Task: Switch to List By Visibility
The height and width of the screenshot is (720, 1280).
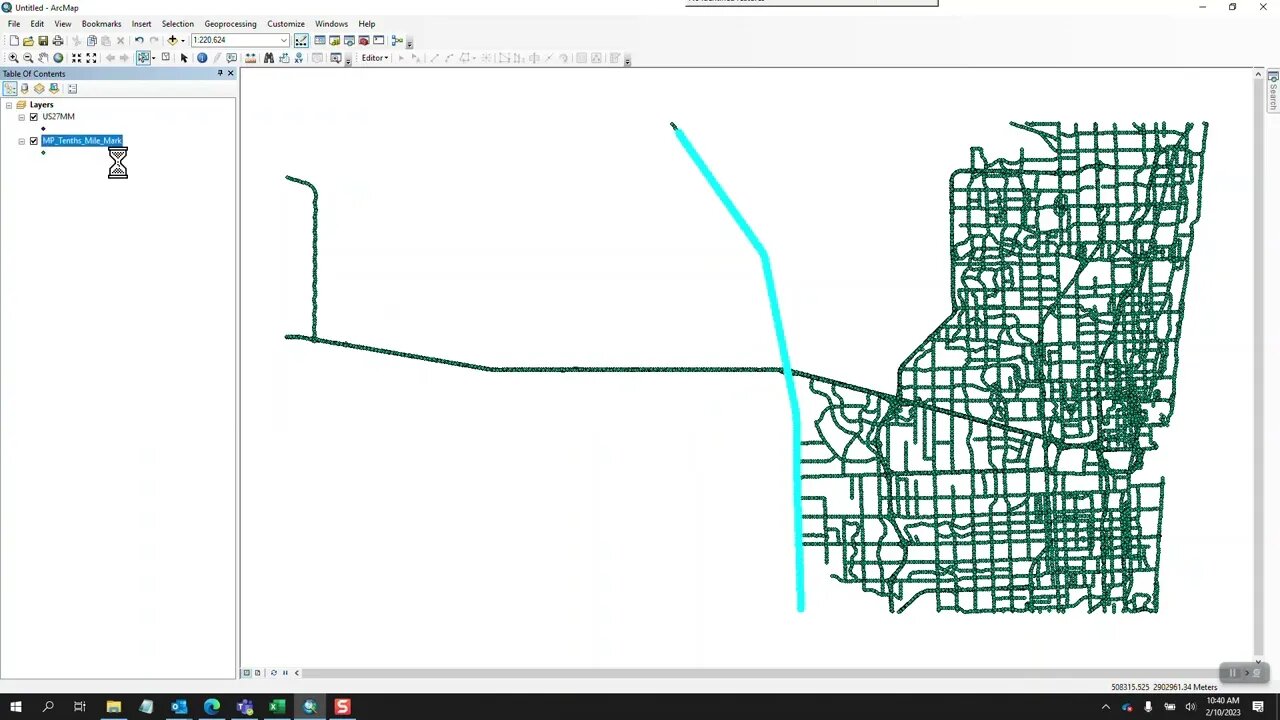Action: tap(39, 88)
